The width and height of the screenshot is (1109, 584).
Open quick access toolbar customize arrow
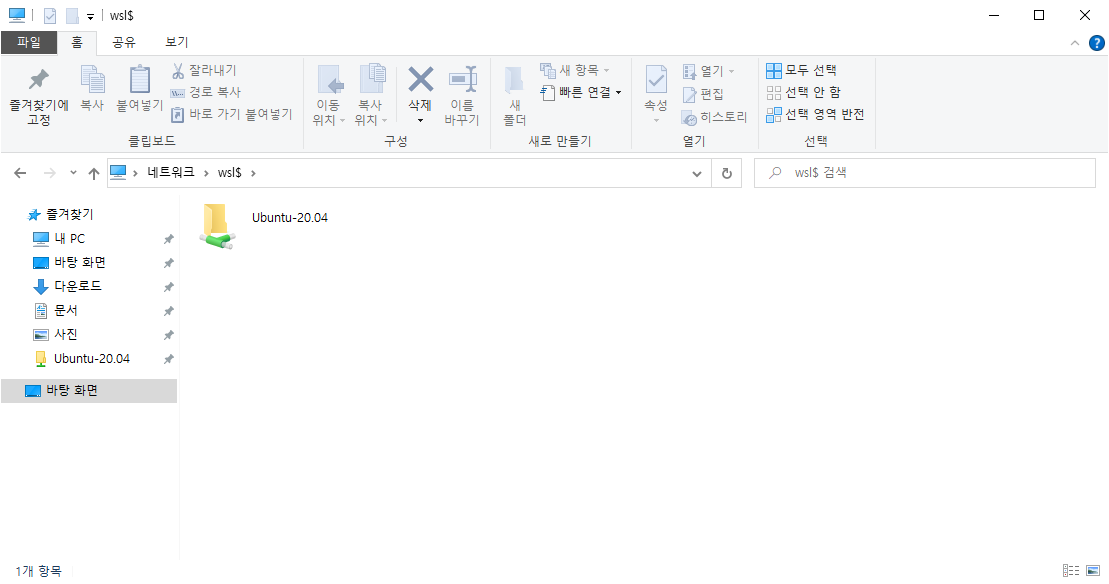point(91,16)
